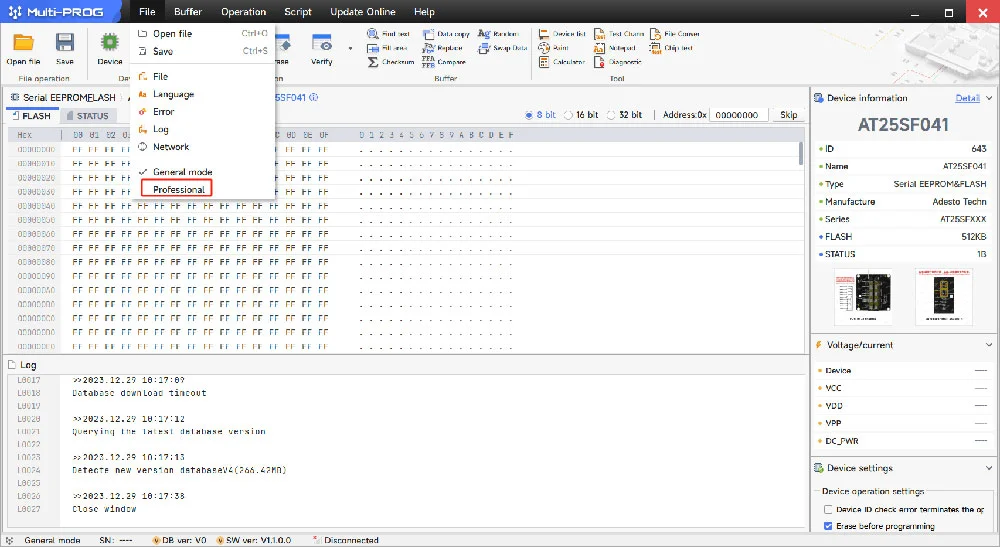Collapse the Voltage/current panel

click(989, 345)
